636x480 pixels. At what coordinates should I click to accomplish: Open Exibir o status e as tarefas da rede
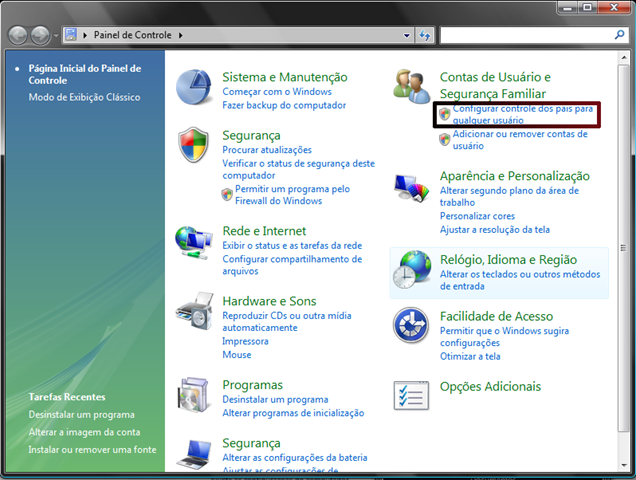click(292, 245)
